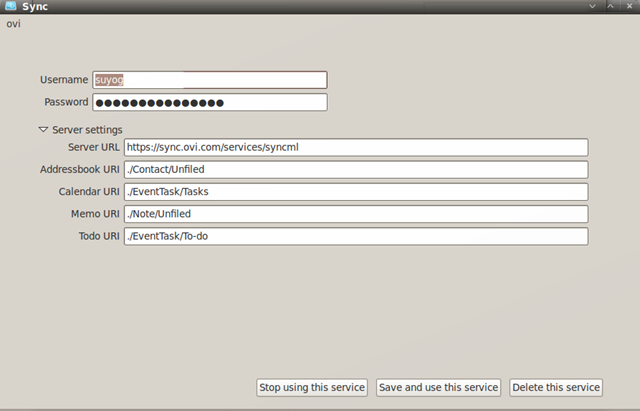
Task: Edit the Memo URI field
Action: (356, 214)
